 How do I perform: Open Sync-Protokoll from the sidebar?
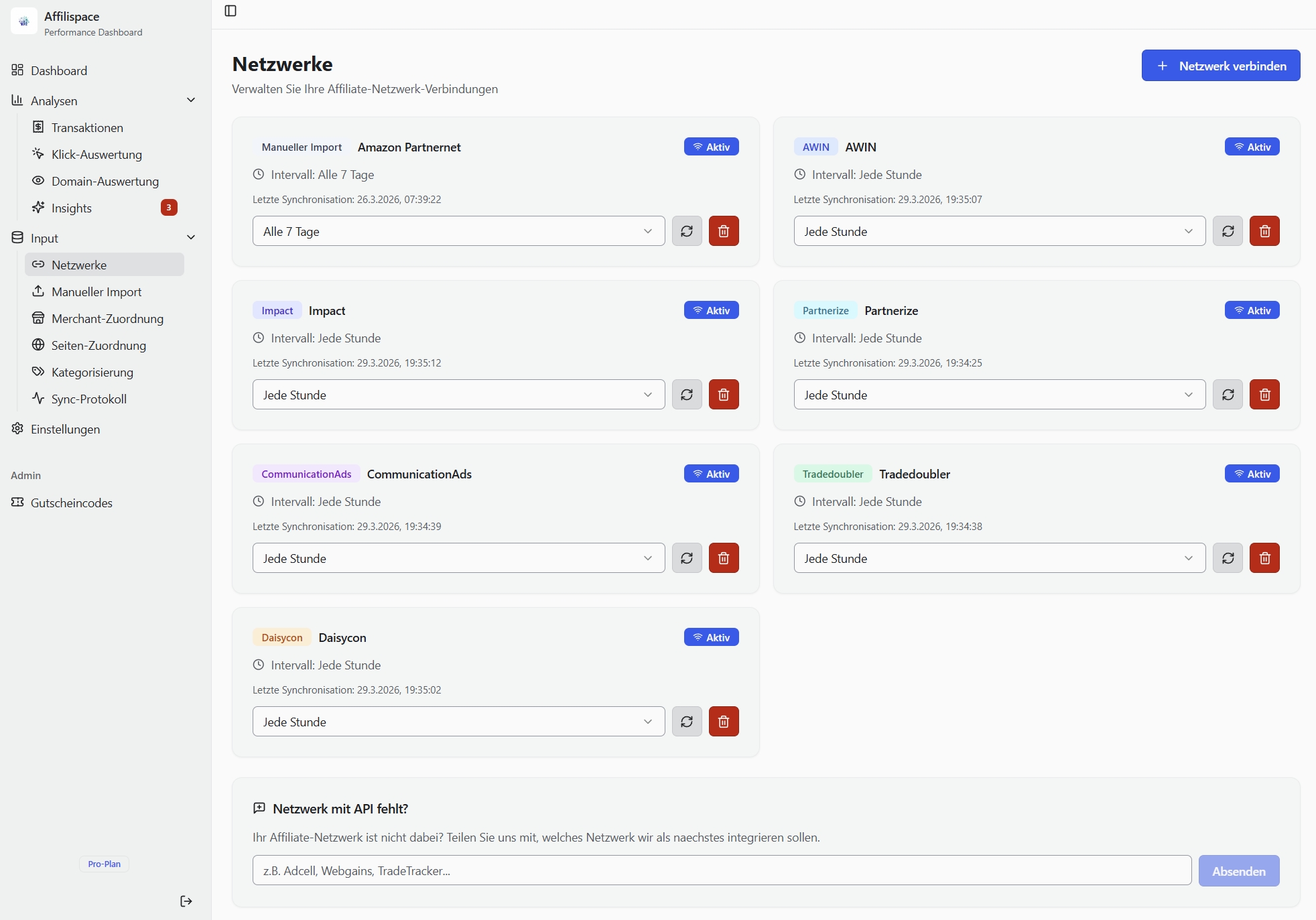tap(88, 399)
